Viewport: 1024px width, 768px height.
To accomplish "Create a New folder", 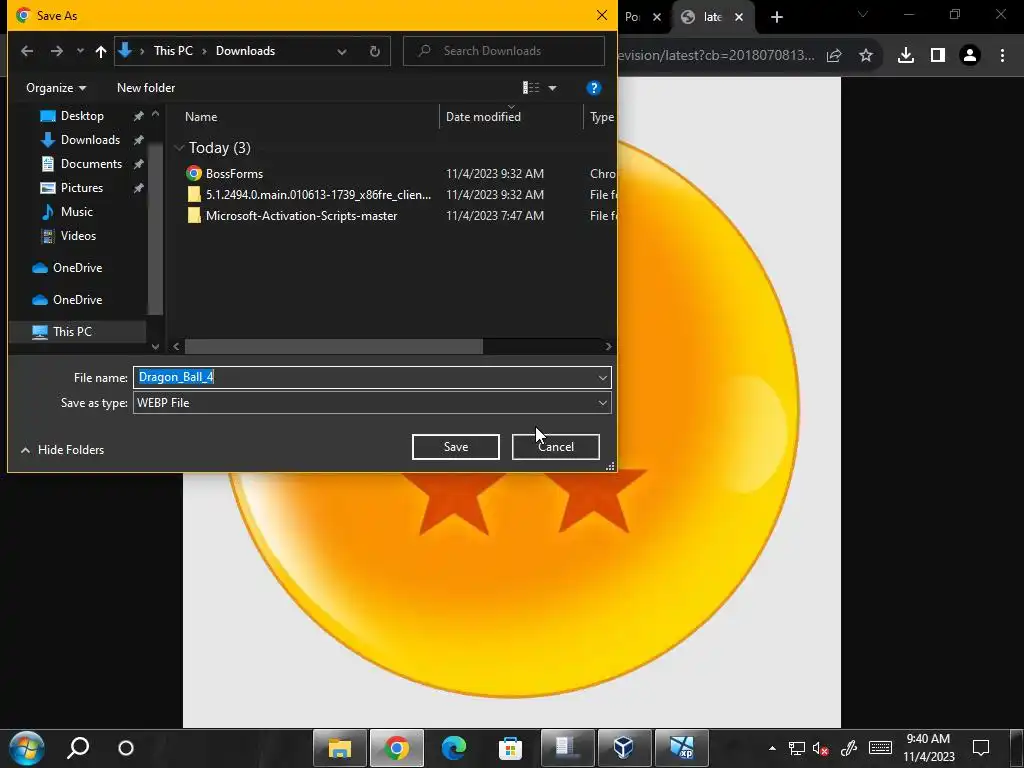I will pos(146,88).
